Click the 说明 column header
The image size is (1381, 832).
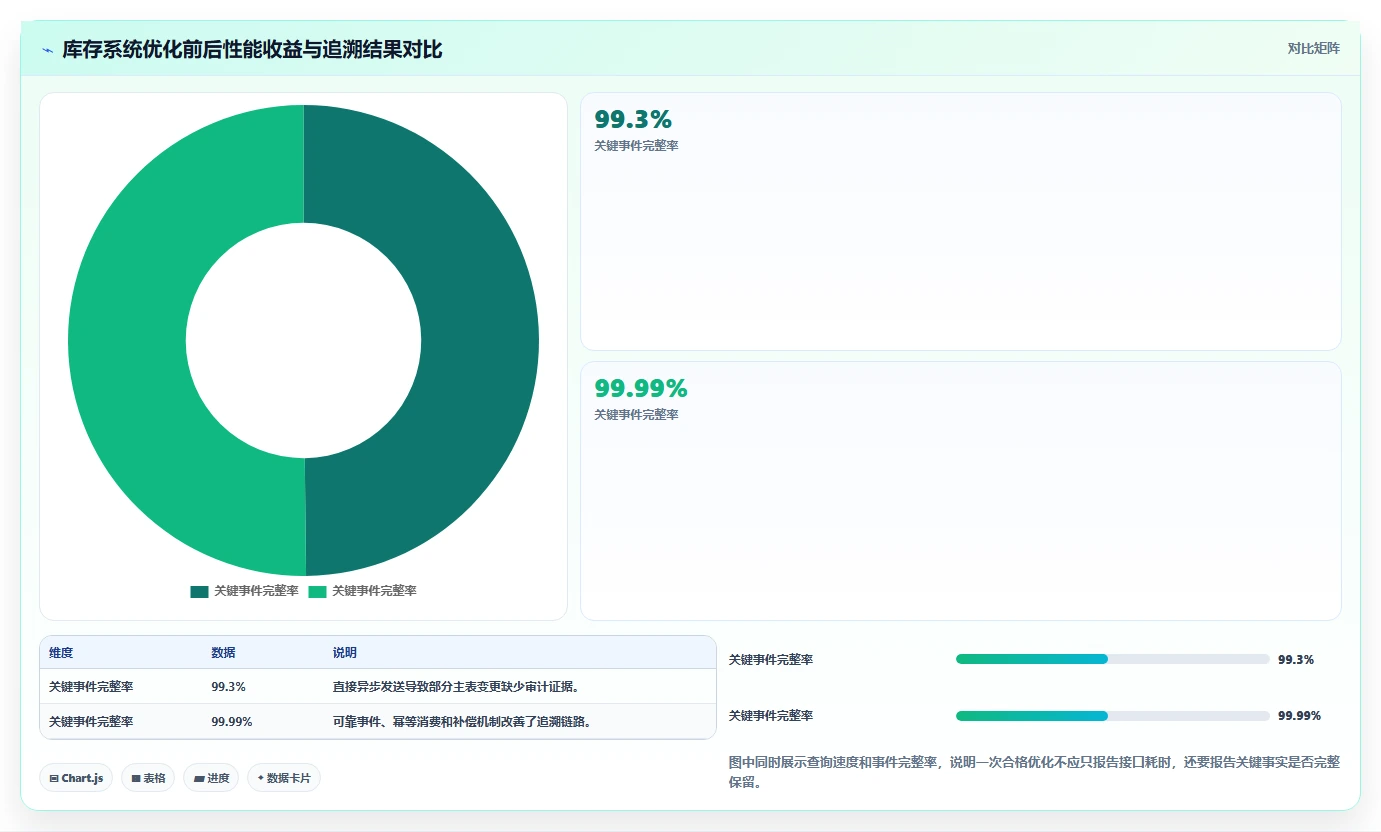(x=345, y=653)
